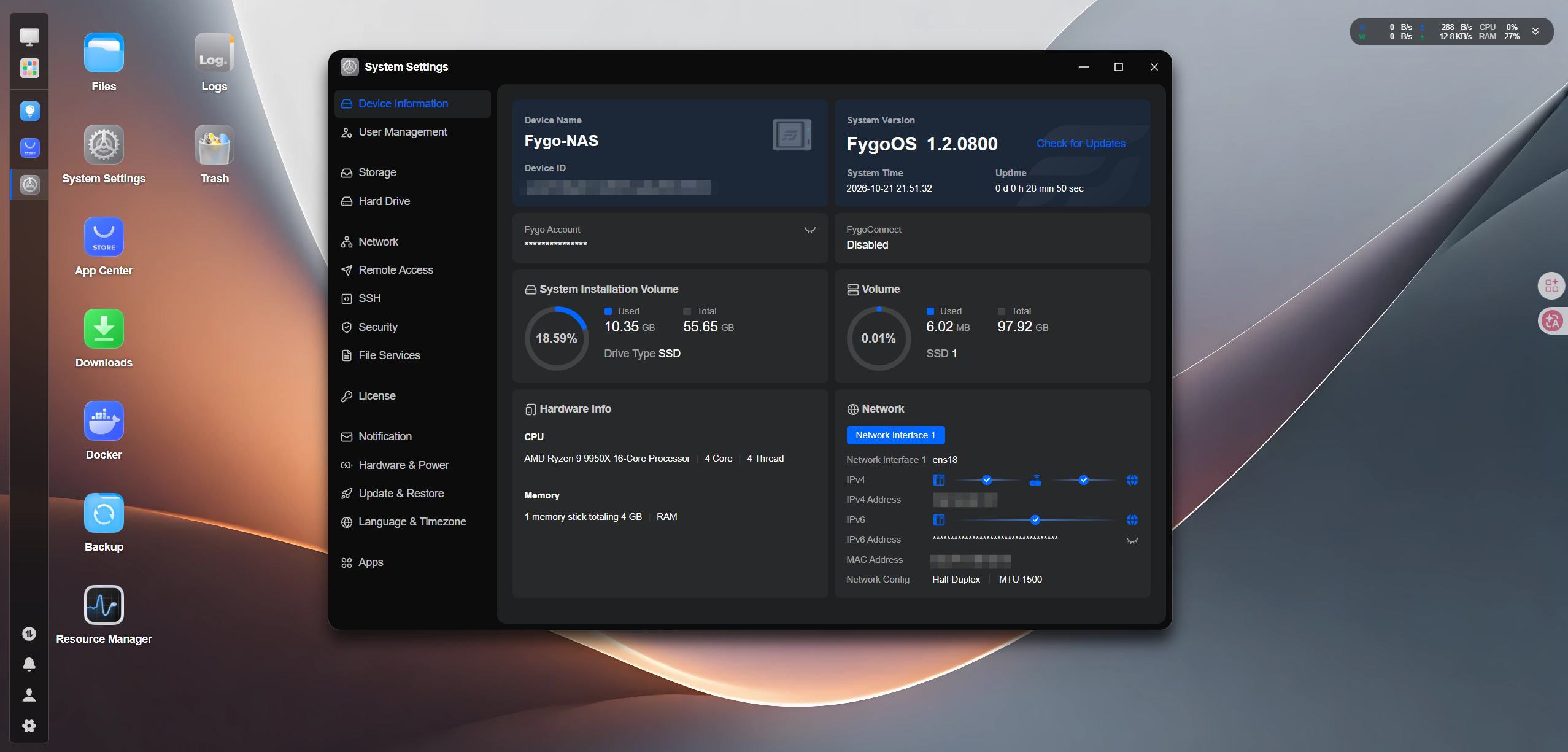Launch Docker from the desktop
This screenshot has height=752, width=1568.
104,421
